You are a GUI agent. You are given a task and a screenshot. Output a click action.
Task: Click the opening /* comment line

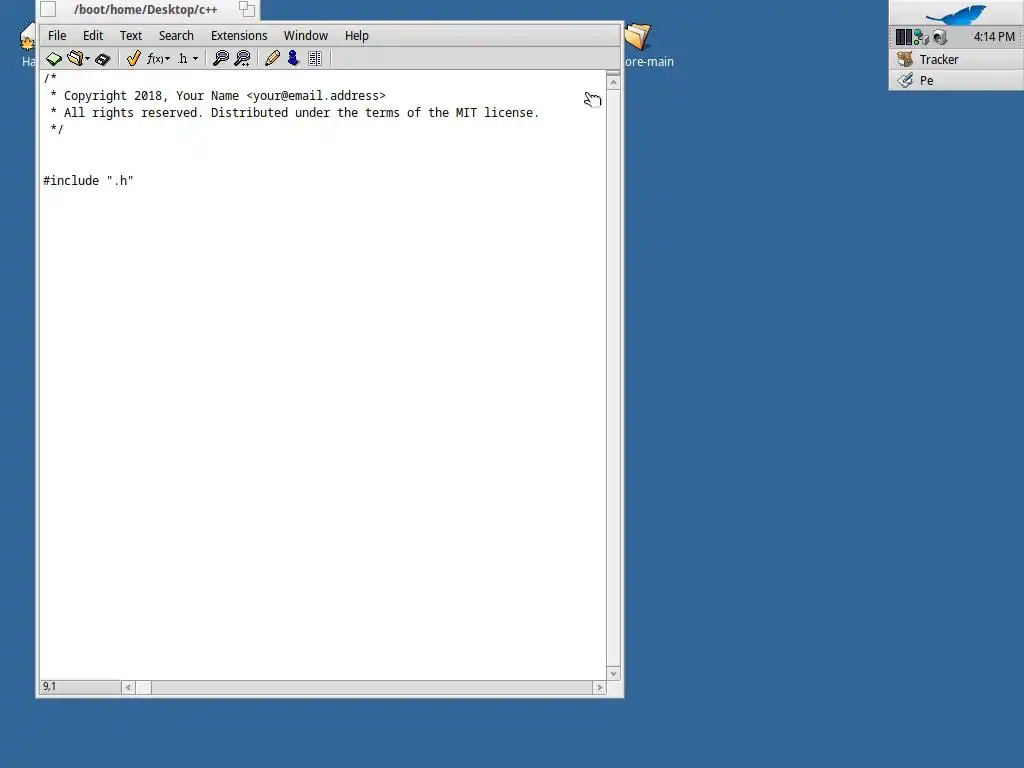pos(50,78)
